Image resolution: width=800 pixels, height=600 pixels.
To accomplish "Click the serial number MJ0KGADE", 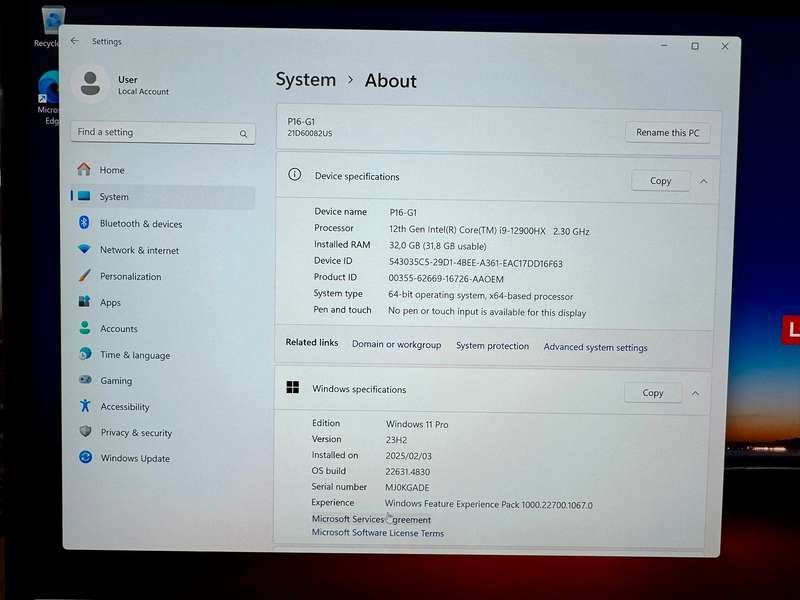I will [407, 487].
